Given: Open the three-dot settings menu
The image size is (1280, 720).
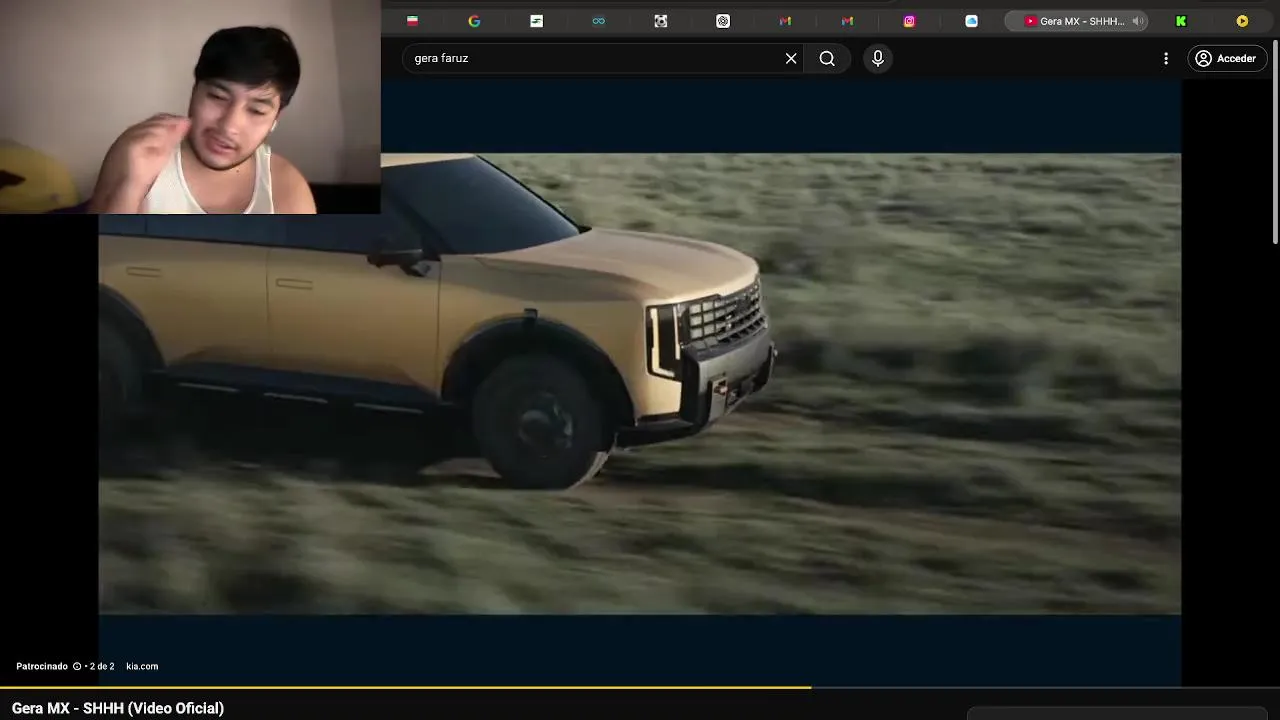Looking at the screenshot, I should (1166, 58).
